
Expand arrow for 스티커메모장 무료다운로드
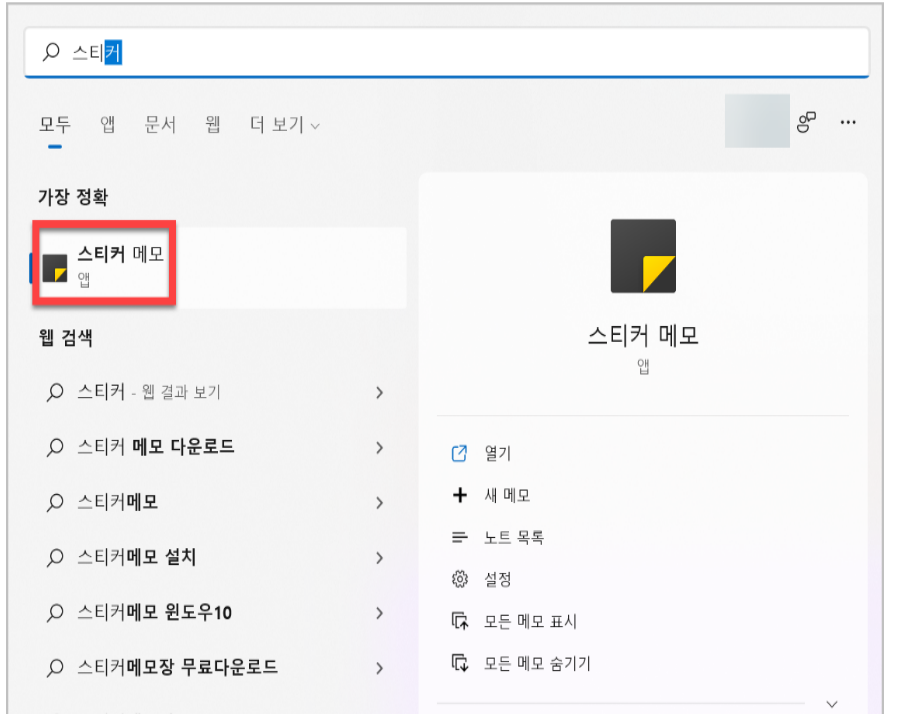379,668
